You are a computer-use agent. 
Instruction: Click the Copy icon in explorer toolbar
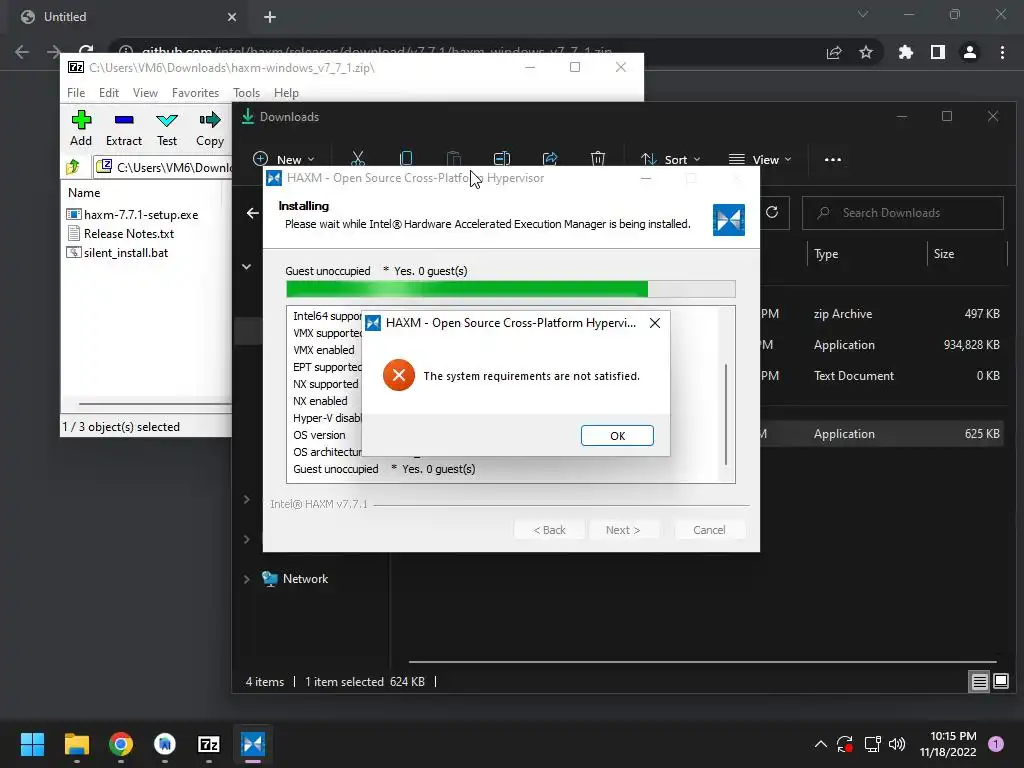click(406, 159)
